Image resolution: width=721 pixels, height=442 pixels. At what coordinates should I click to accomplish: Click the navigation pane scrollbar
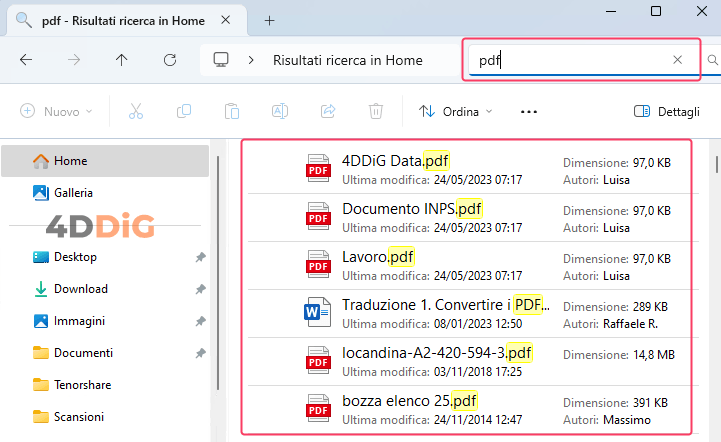tap(218, 274)
